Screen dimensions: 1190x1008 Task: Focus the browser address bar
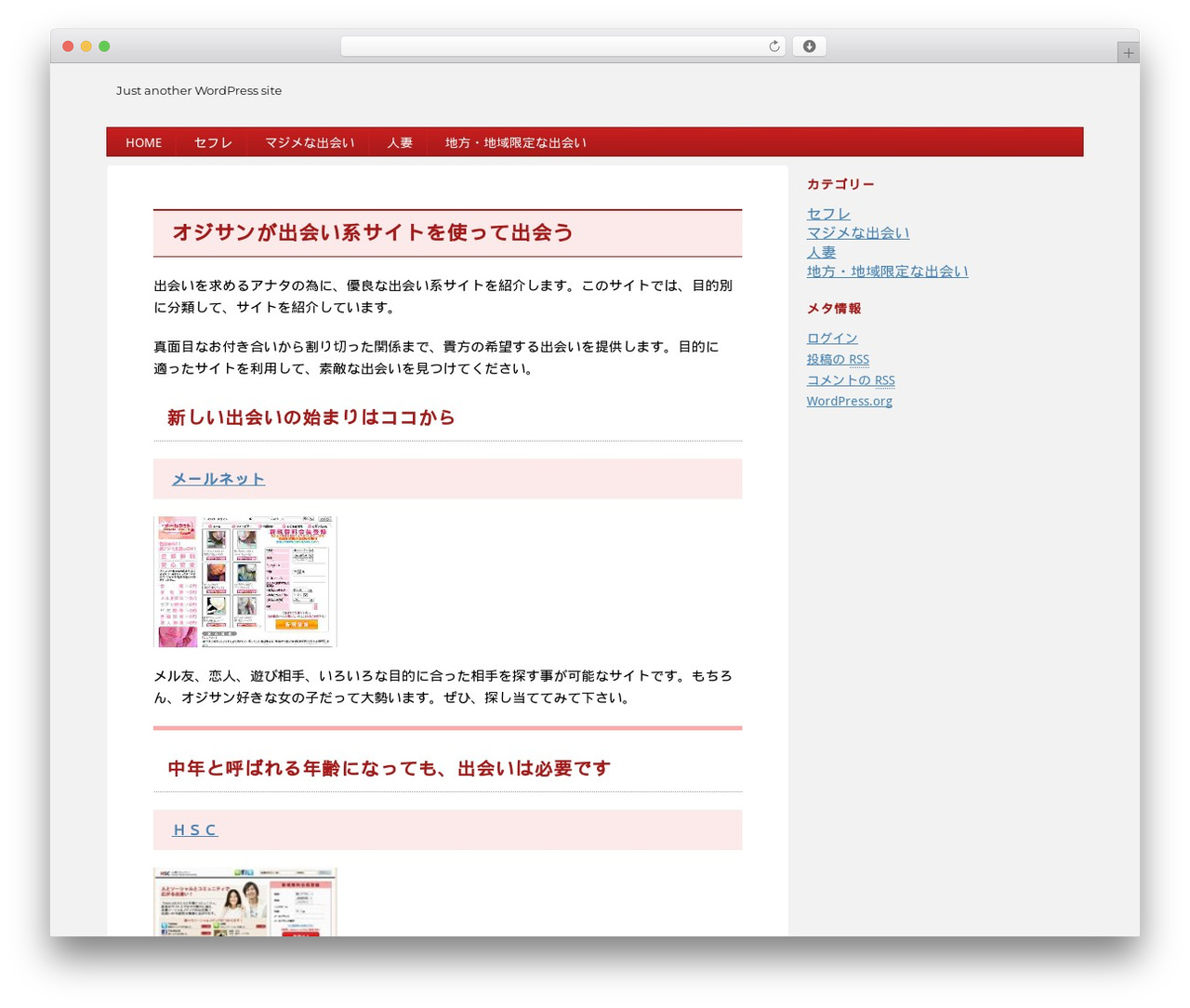(x=562, y=46)
